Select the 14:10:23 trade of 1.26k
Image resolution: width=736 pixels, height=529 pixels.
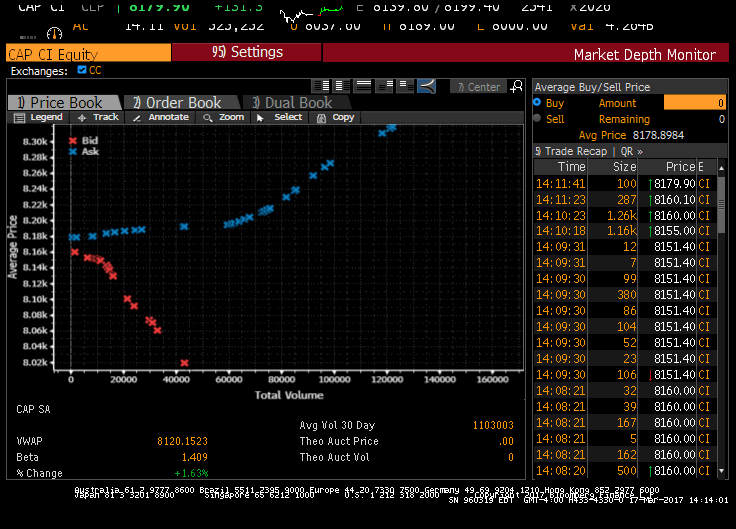point(625,215)
